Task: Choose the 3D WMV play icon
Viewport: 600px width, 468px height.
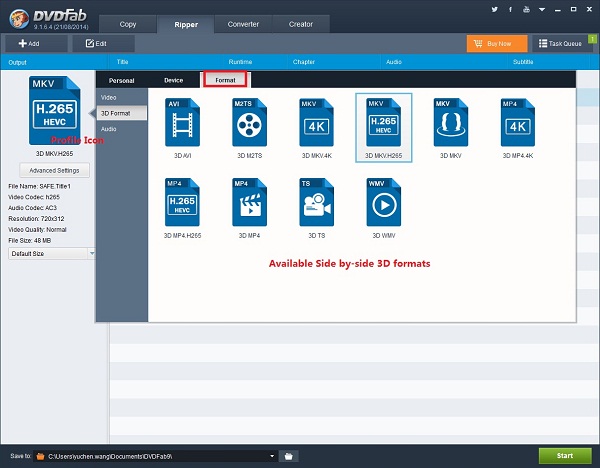Action: click(383, 202)
